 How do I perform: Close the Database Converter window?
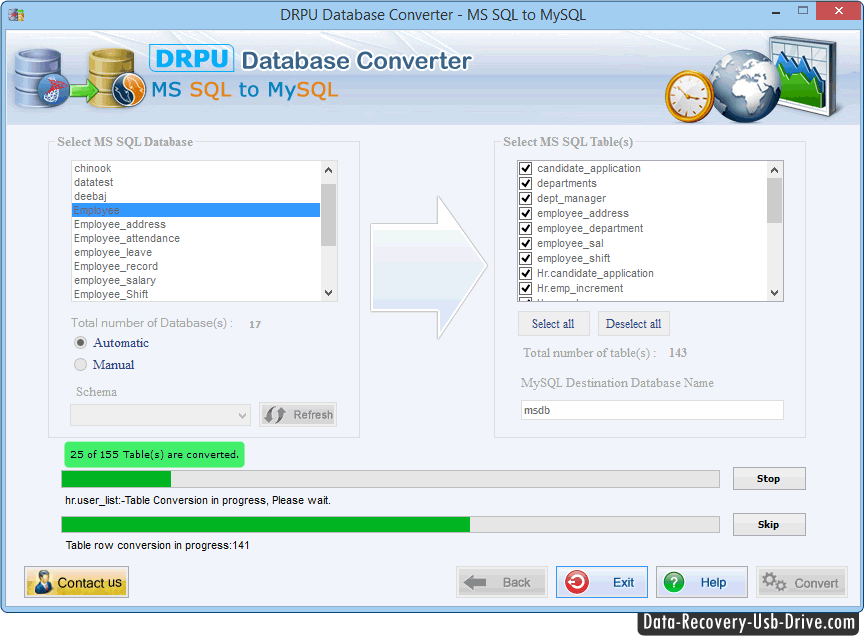(838, 11)
